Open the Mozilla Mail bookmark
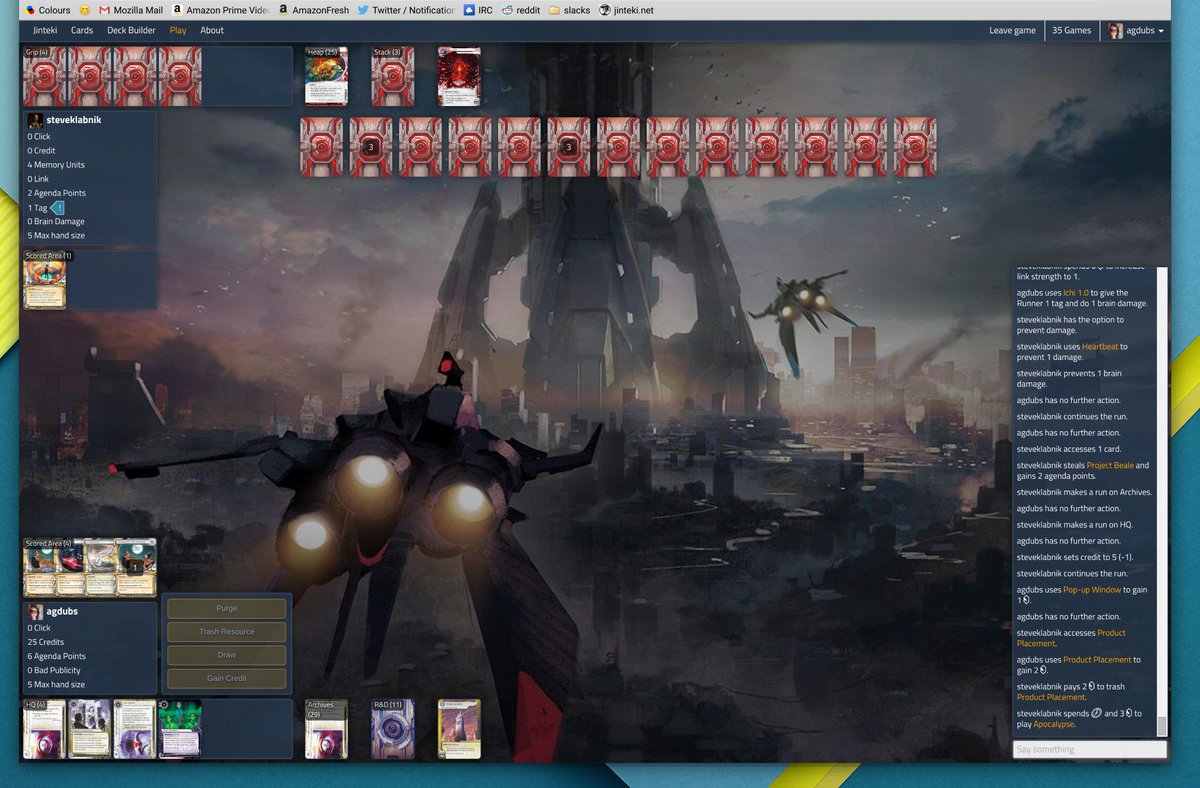1200x788 pixels. coord(130,10)
